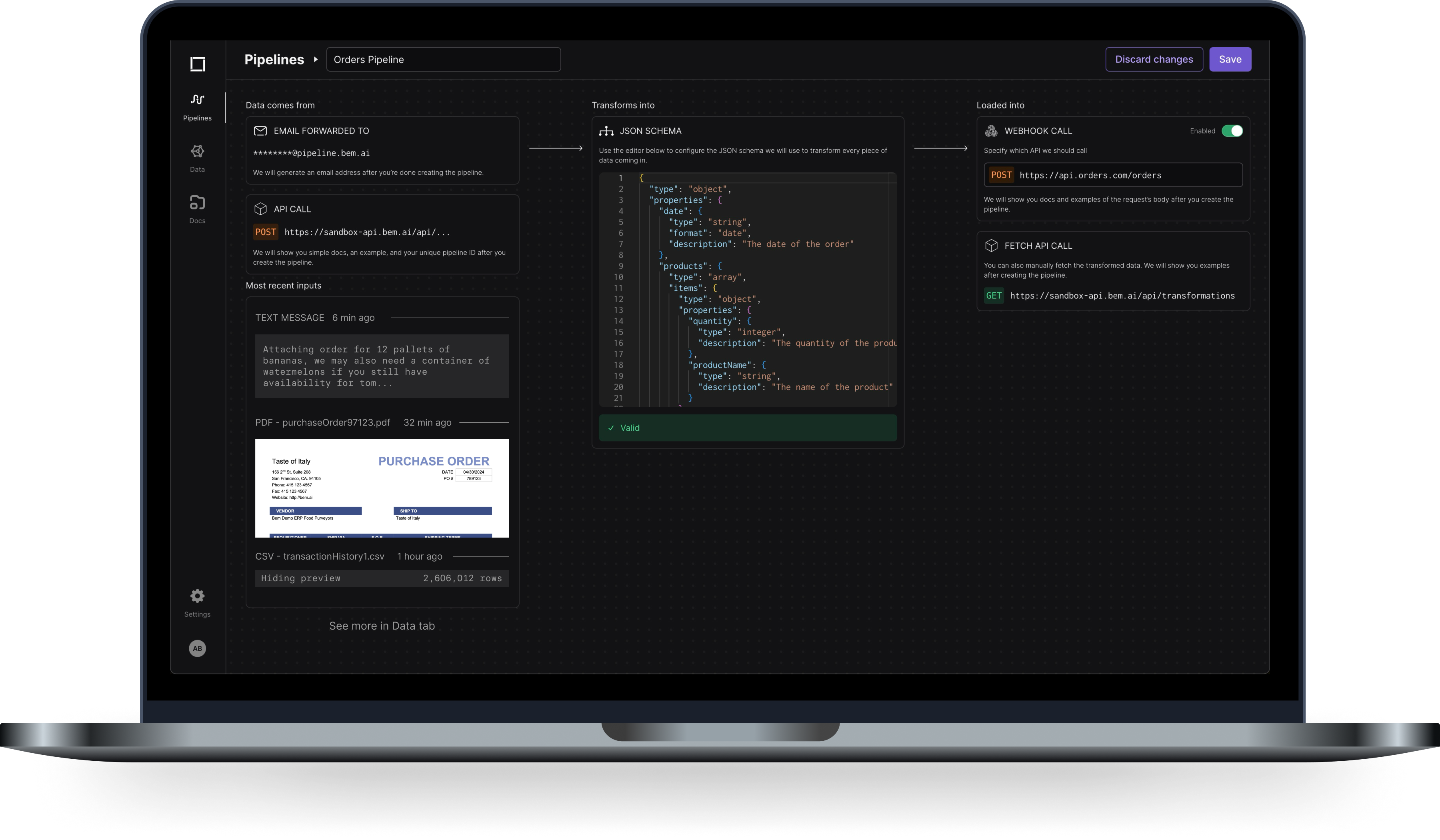The image size is (1440, 840).
Task: Click See more in Data tab link
Action: 382,626
